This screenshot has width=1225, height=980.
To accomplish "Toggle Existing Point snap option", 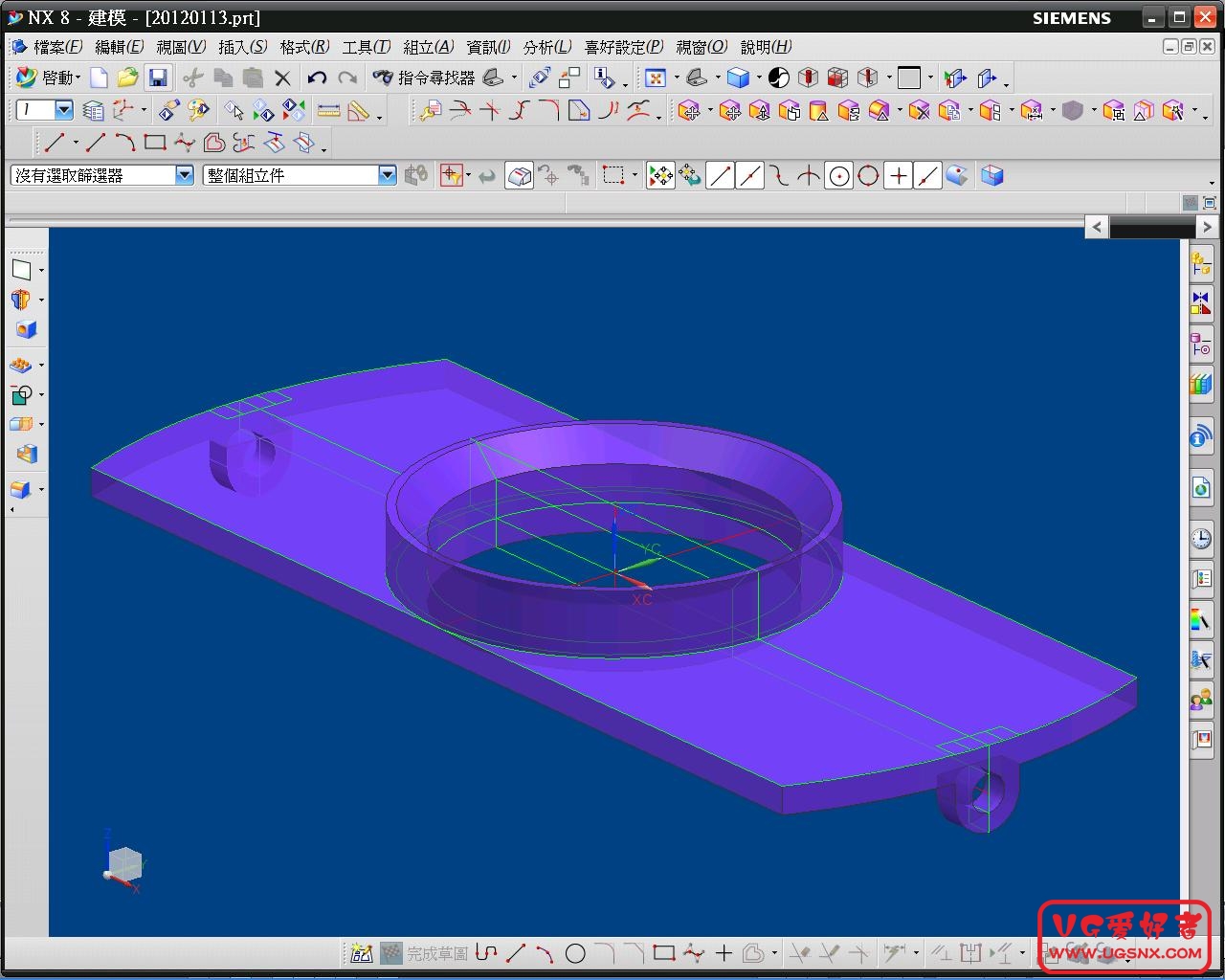I will coord(898,175).
